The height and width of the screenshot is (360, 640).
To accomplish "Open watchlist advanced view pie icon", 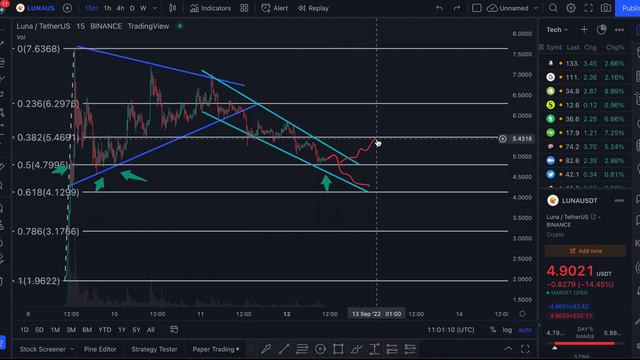I will pyautogui.click(x=601, y=30).
